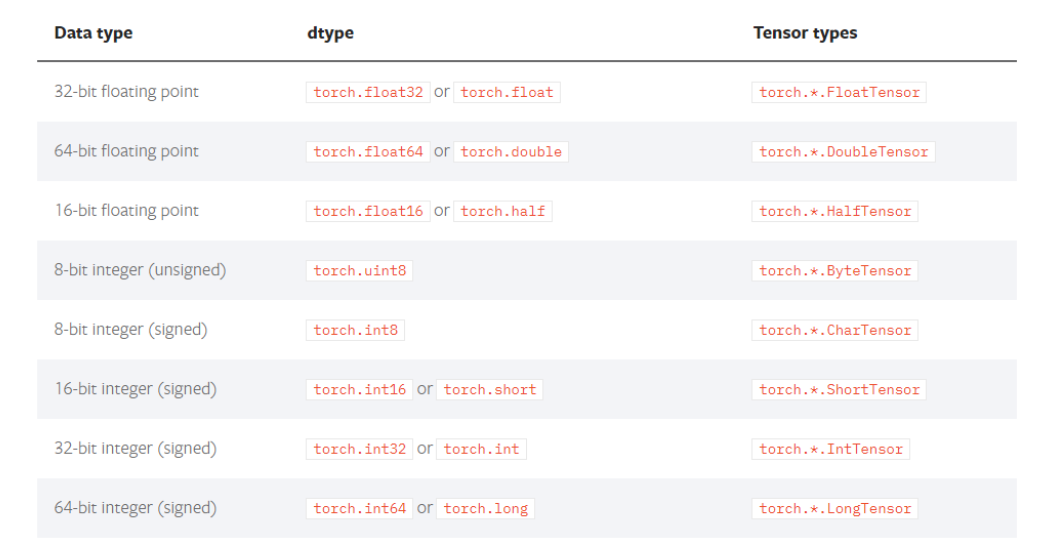Click the "dtype" column header
Image resolution: width=1047 pixels, height=555 pixels.
pos(330,33)
